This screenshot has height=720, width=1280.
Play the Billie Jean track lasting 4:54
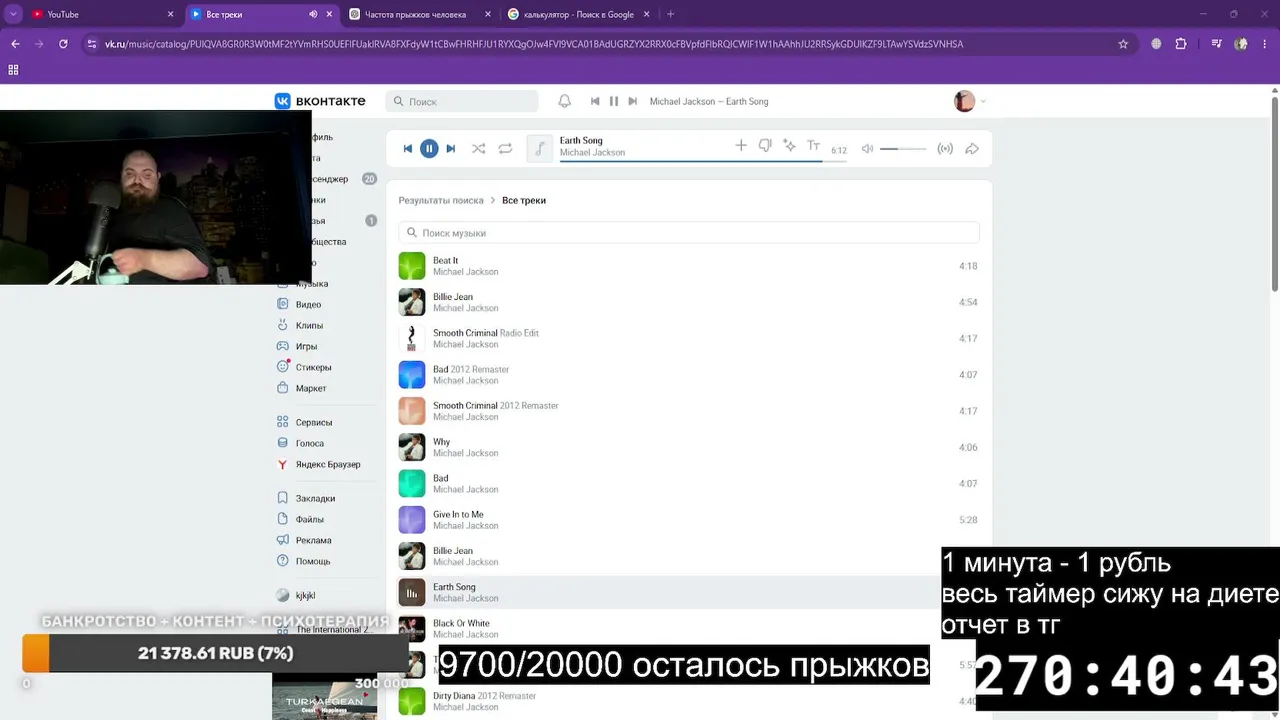coord(688,302)
